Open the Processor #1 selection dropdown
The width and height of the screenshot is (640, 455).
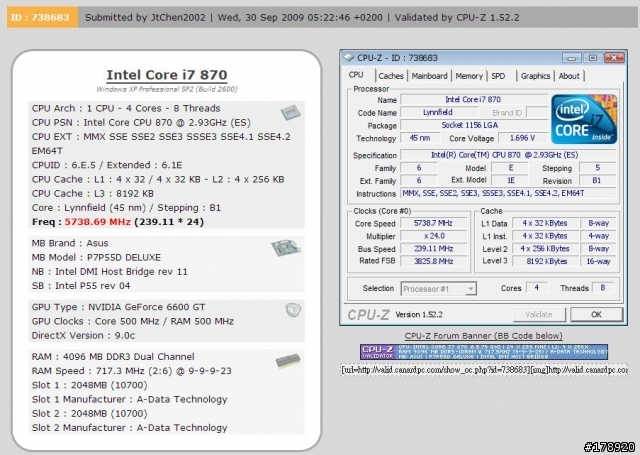tap(438, 289)
